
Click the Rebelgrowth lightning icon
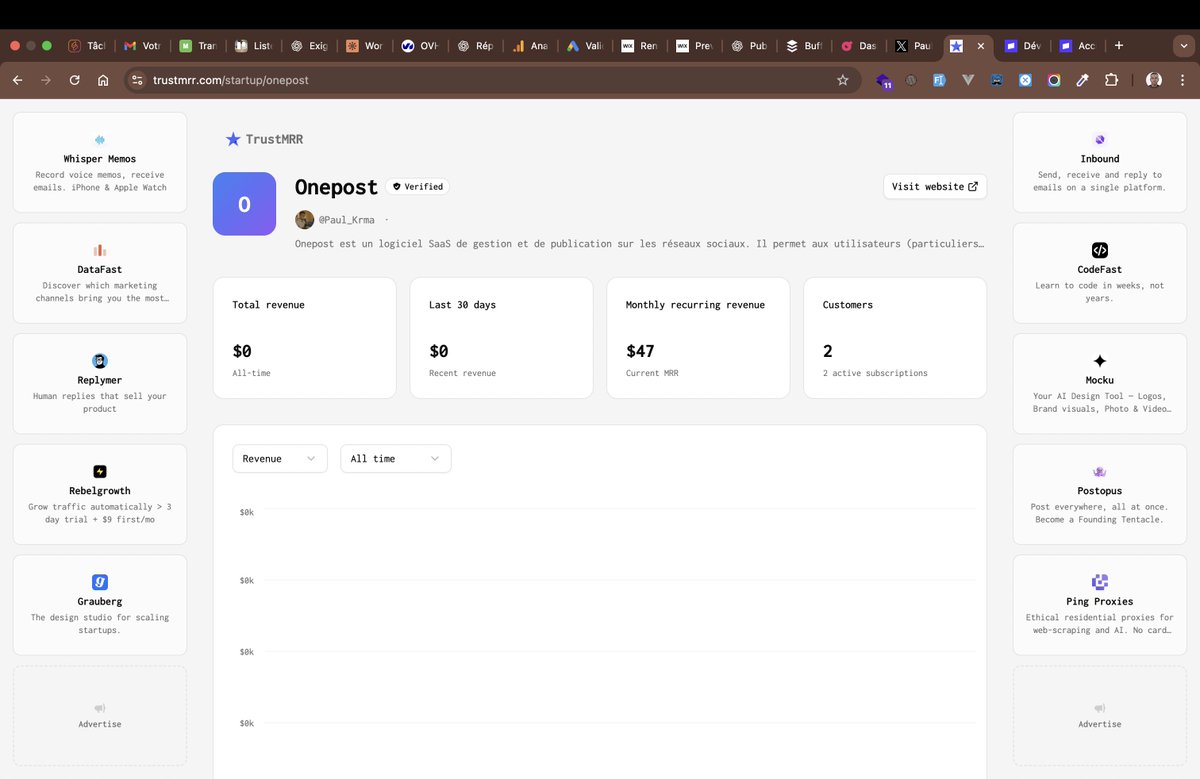pos(100,472)
